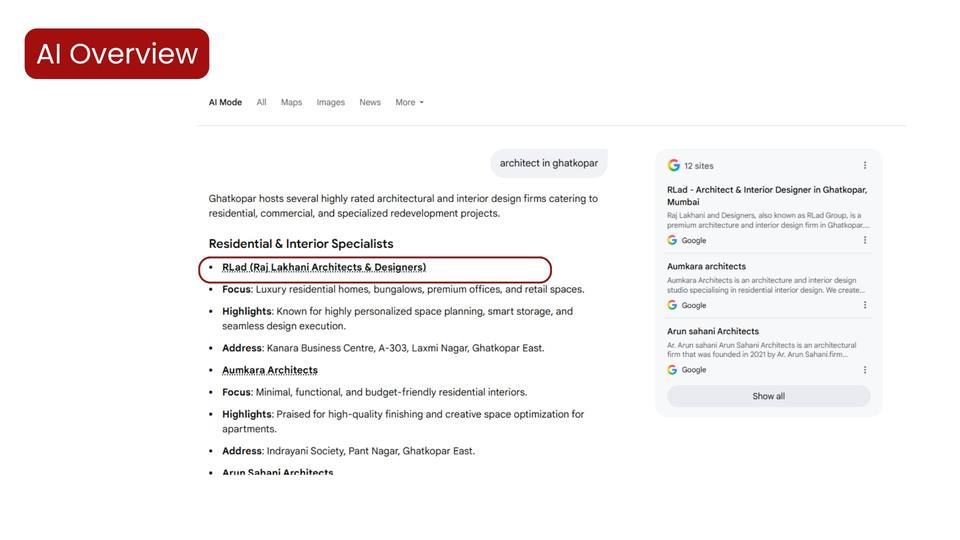Screen dimensions: 960x540
Task: Click the Show all button
Action: (768, 396)
